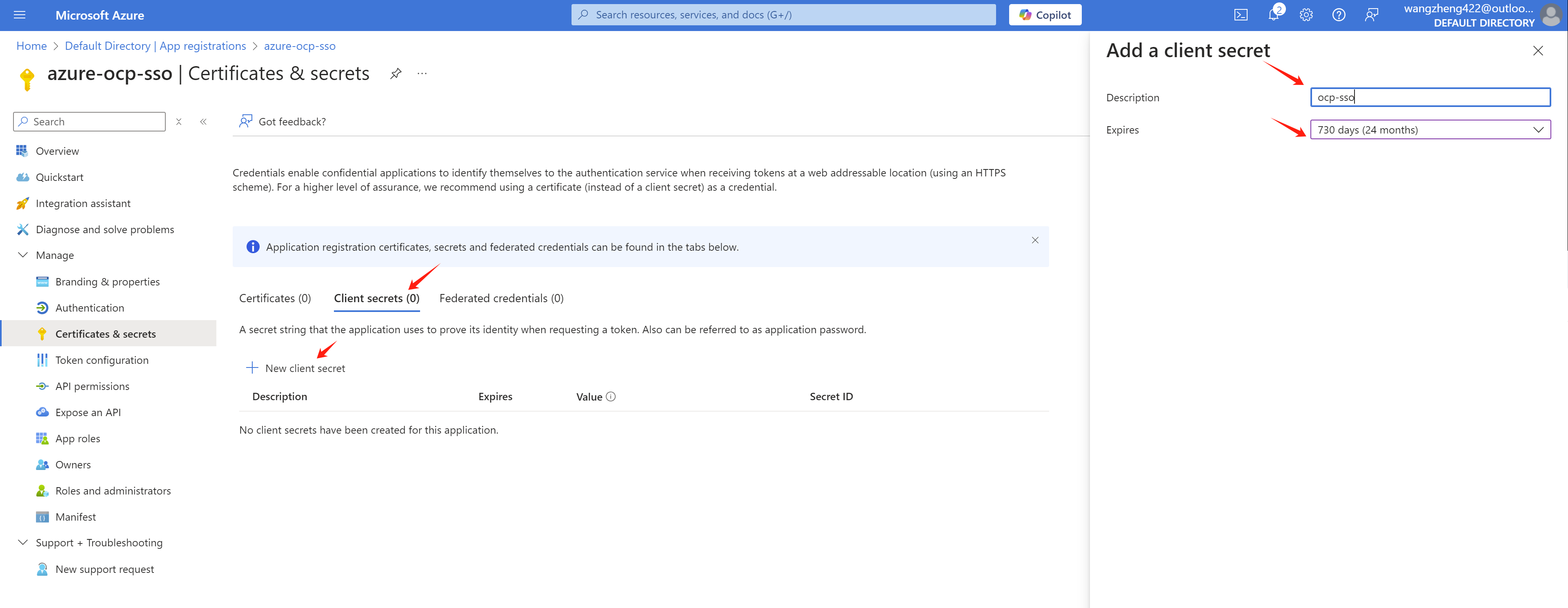Open the notifications bell icon
Screen dimensions: 1568x608
(1273, 15)
